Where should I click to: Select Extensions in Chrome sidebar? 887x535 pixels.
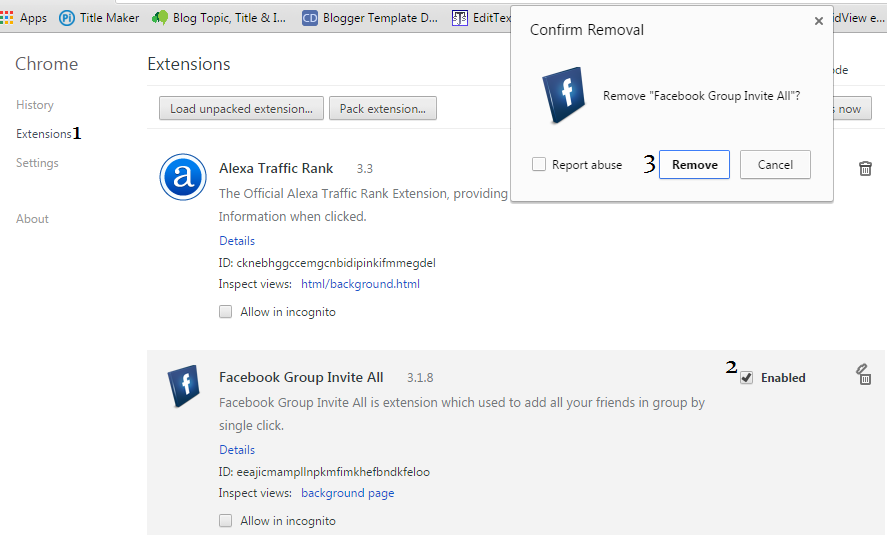[x=44, y=134]
